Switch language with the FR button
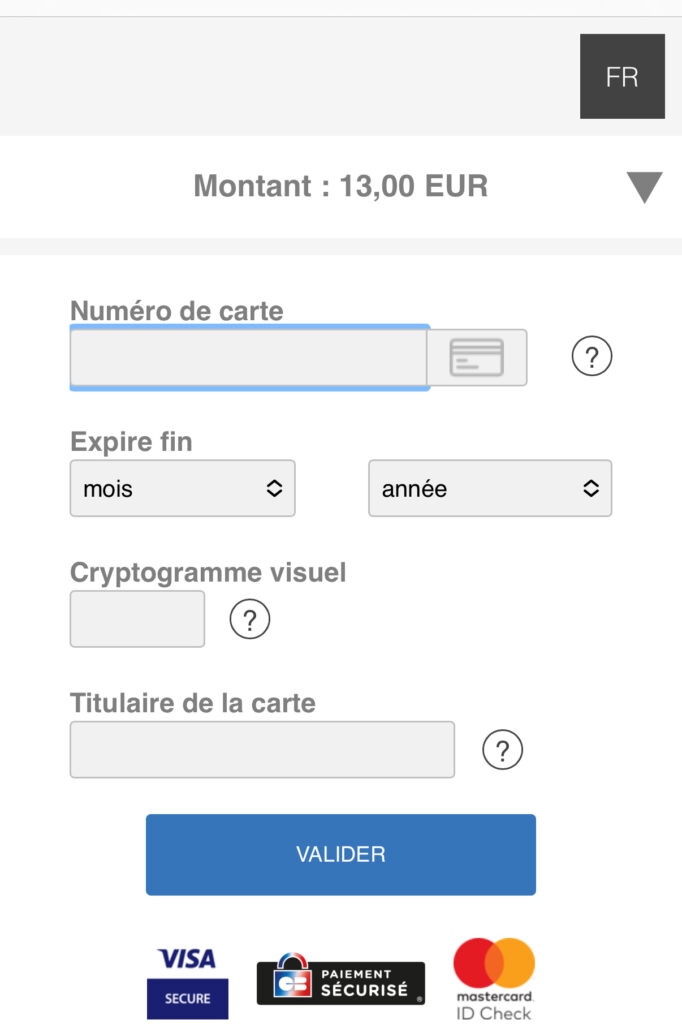 point(623,76)
